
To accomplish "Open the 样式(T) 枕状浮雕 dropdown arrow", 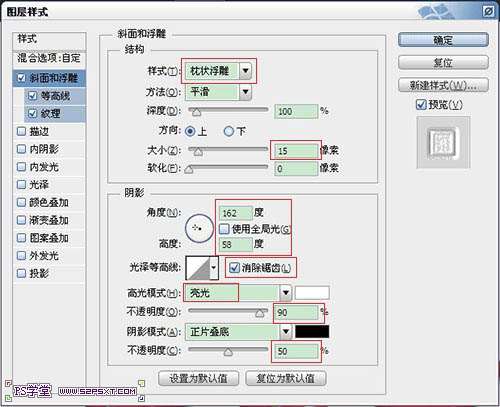I will (245, 71).
